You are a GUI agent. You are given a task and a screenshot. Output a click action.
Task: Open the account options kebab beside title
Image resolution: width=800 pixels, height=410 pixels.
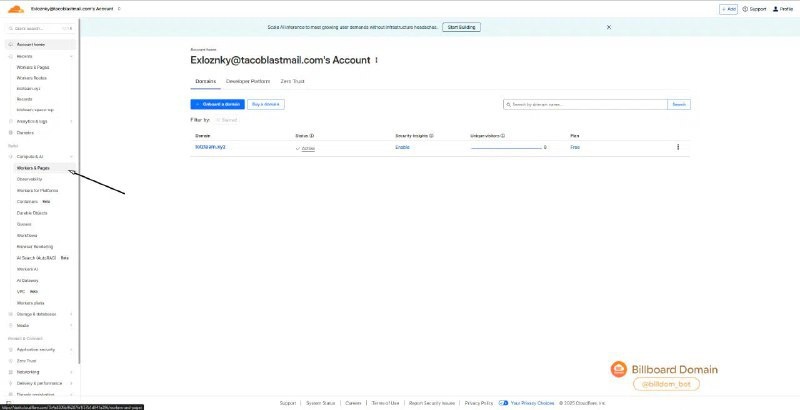pos(377,60)
